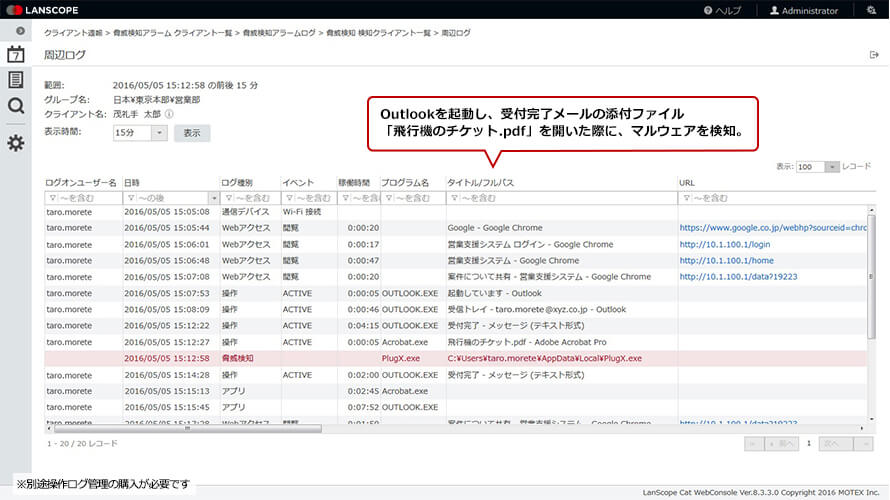Screen dimensions: 890x500
Task: Open the settings gear in the left sidebar
Action: (16, 143)
